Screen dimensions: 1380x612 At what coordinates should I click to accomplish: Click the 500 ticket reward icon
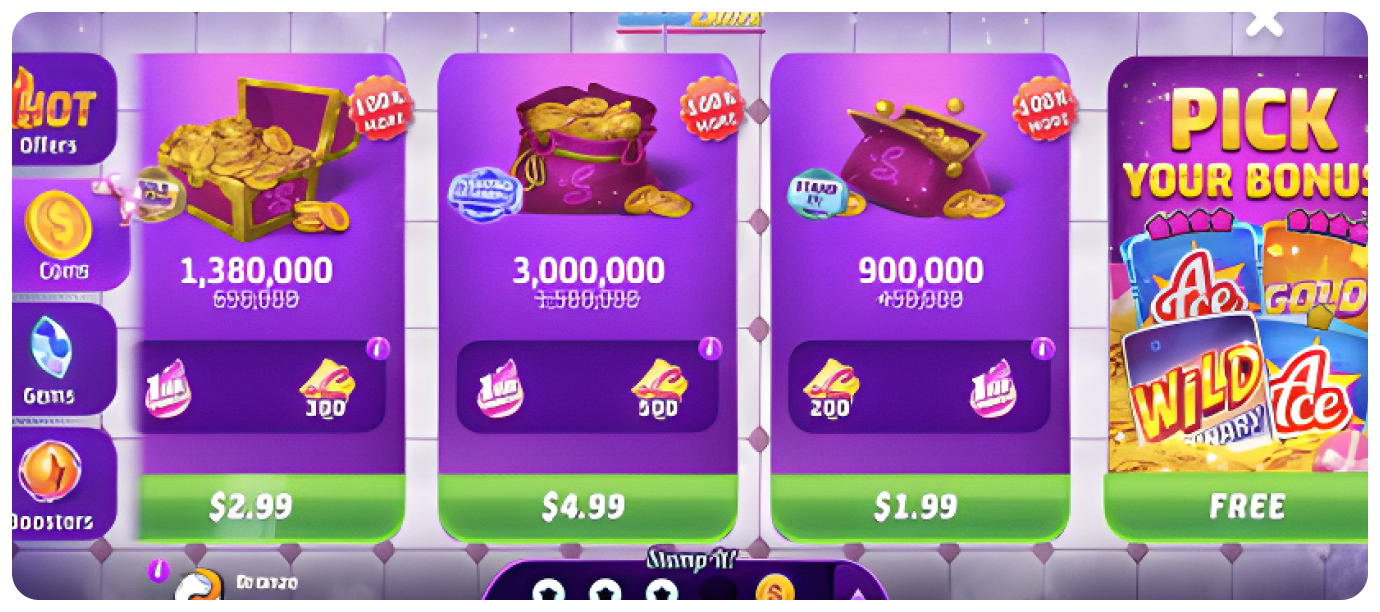(x=658, y=388)
